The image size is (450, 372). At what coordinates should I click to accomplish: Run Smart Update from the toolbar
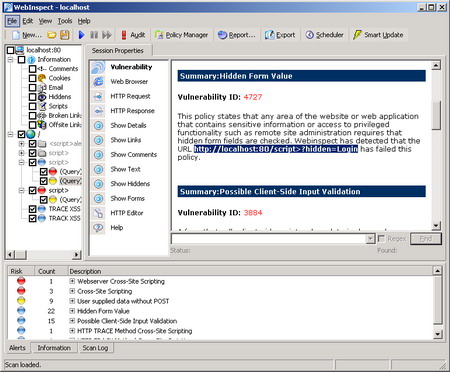(x=378, y=35)
